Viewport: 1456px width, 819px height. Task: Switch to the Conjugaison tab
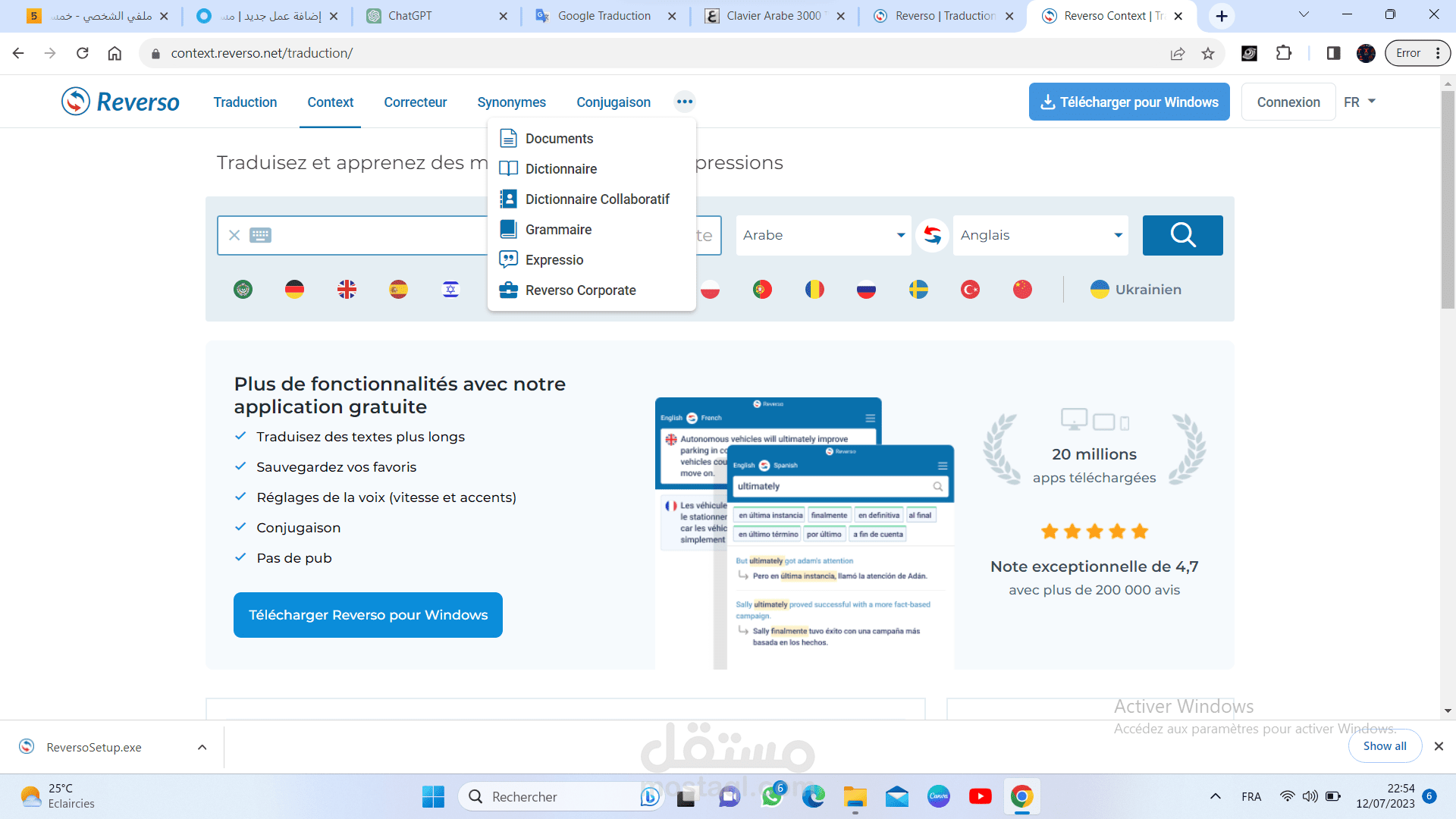(613, 102)
